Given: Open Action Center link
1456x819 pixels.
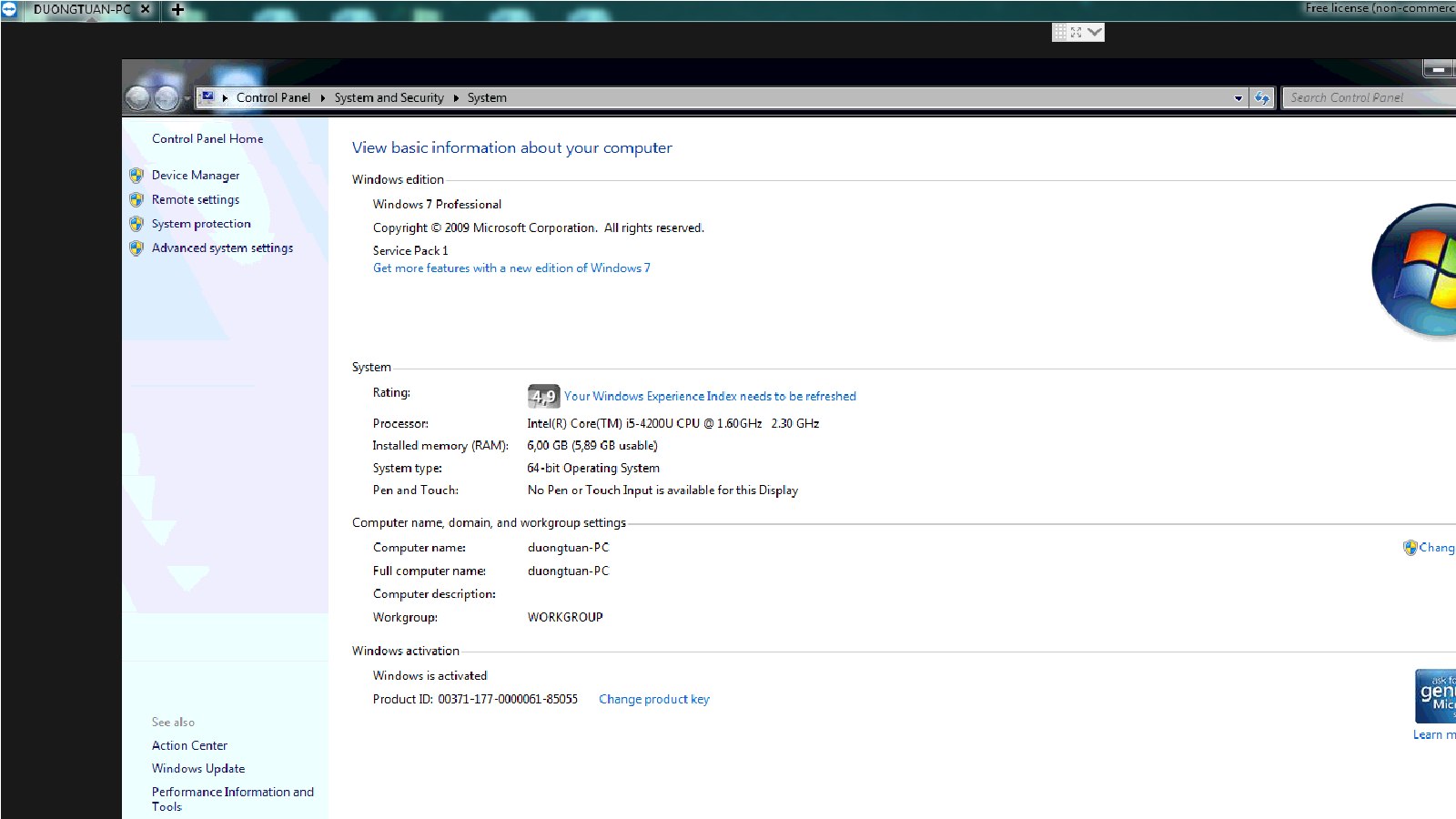Looking at the screenshot, I should coord(189,745).
